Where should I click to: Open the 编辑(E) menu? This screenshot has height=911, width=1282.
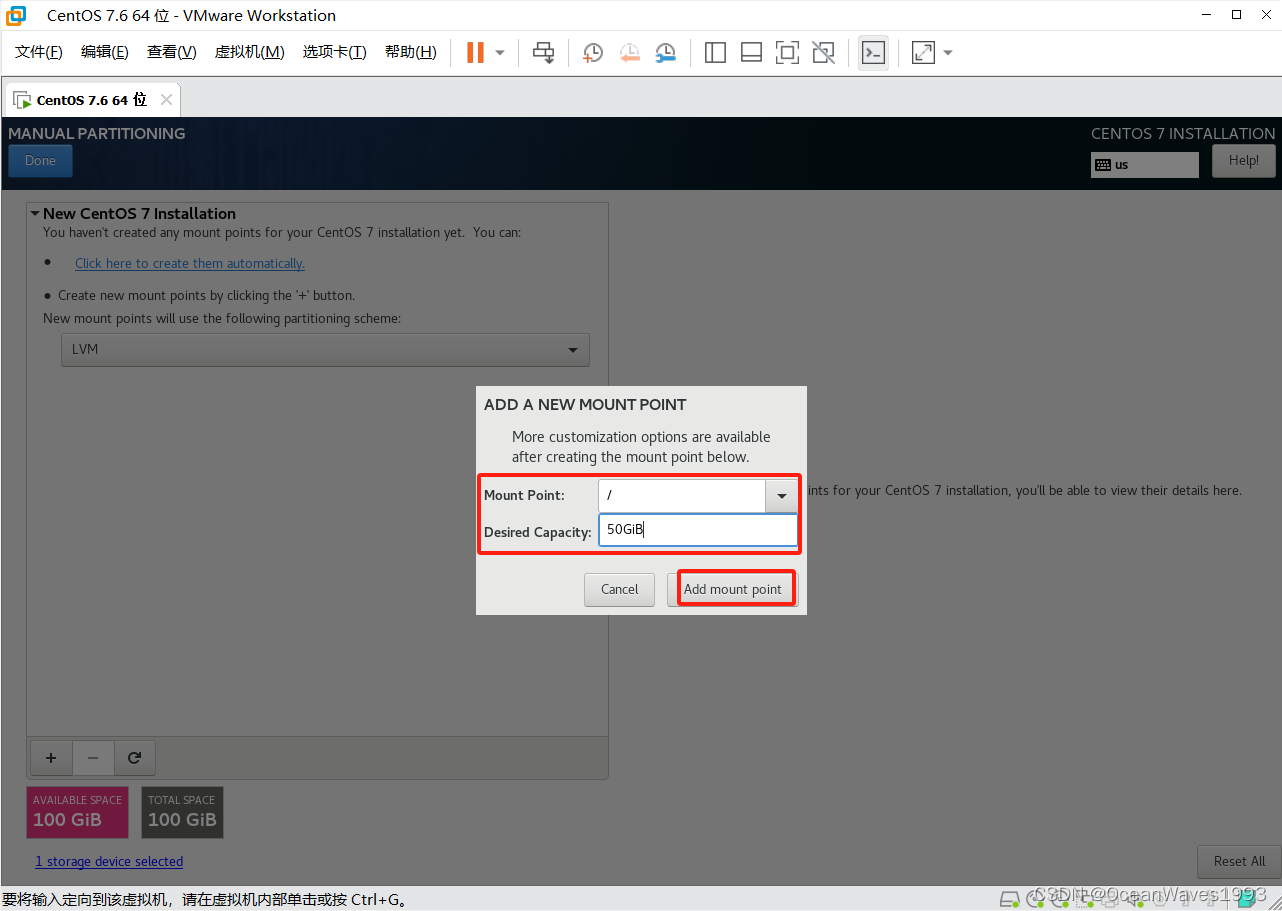coord(105,52)
